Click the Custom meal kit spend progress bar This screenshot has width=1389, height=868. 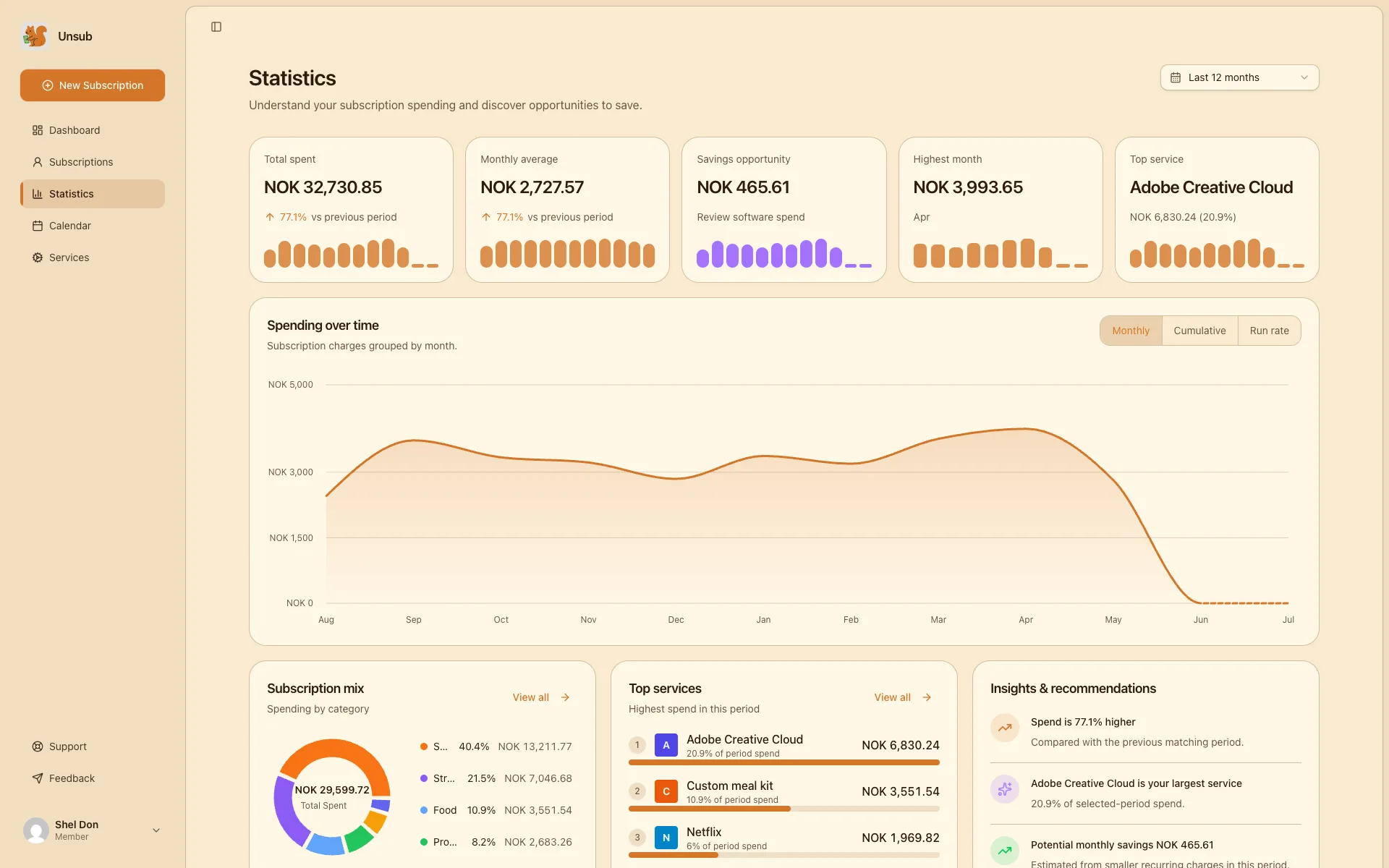784,809
